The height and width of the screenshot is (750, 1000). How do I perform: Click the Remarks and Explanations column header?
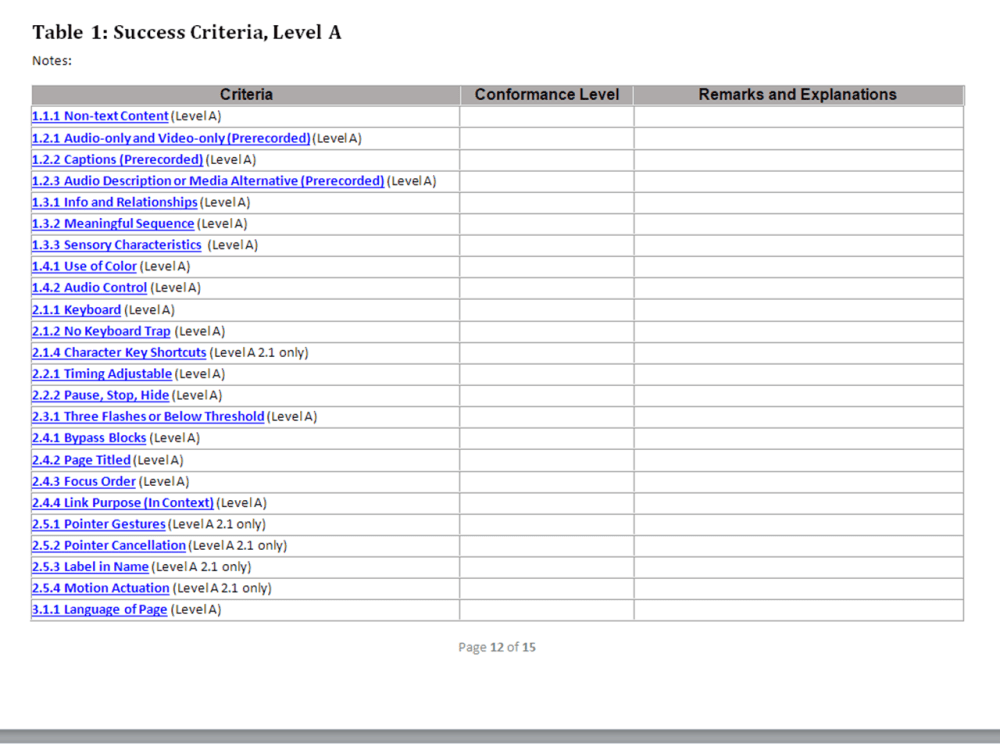[x=798, y=94]
